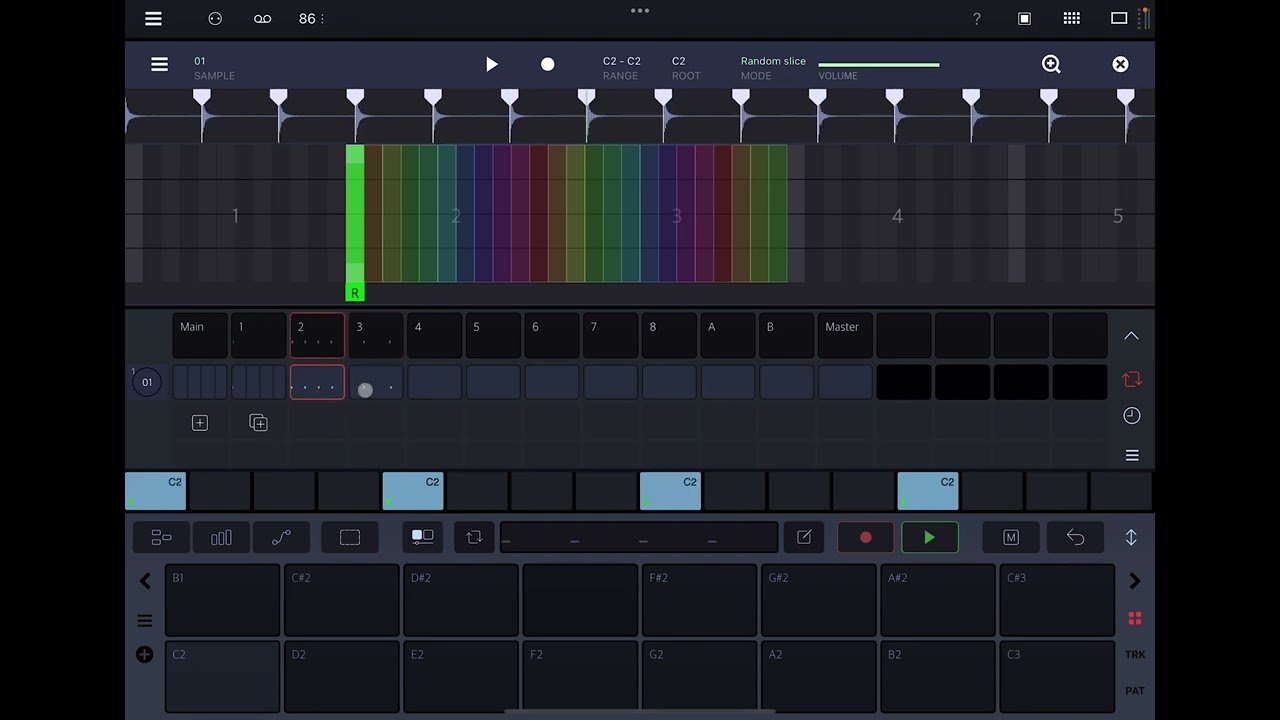Open the mixer sliders icon in toolbar

(x=161, y=538)
